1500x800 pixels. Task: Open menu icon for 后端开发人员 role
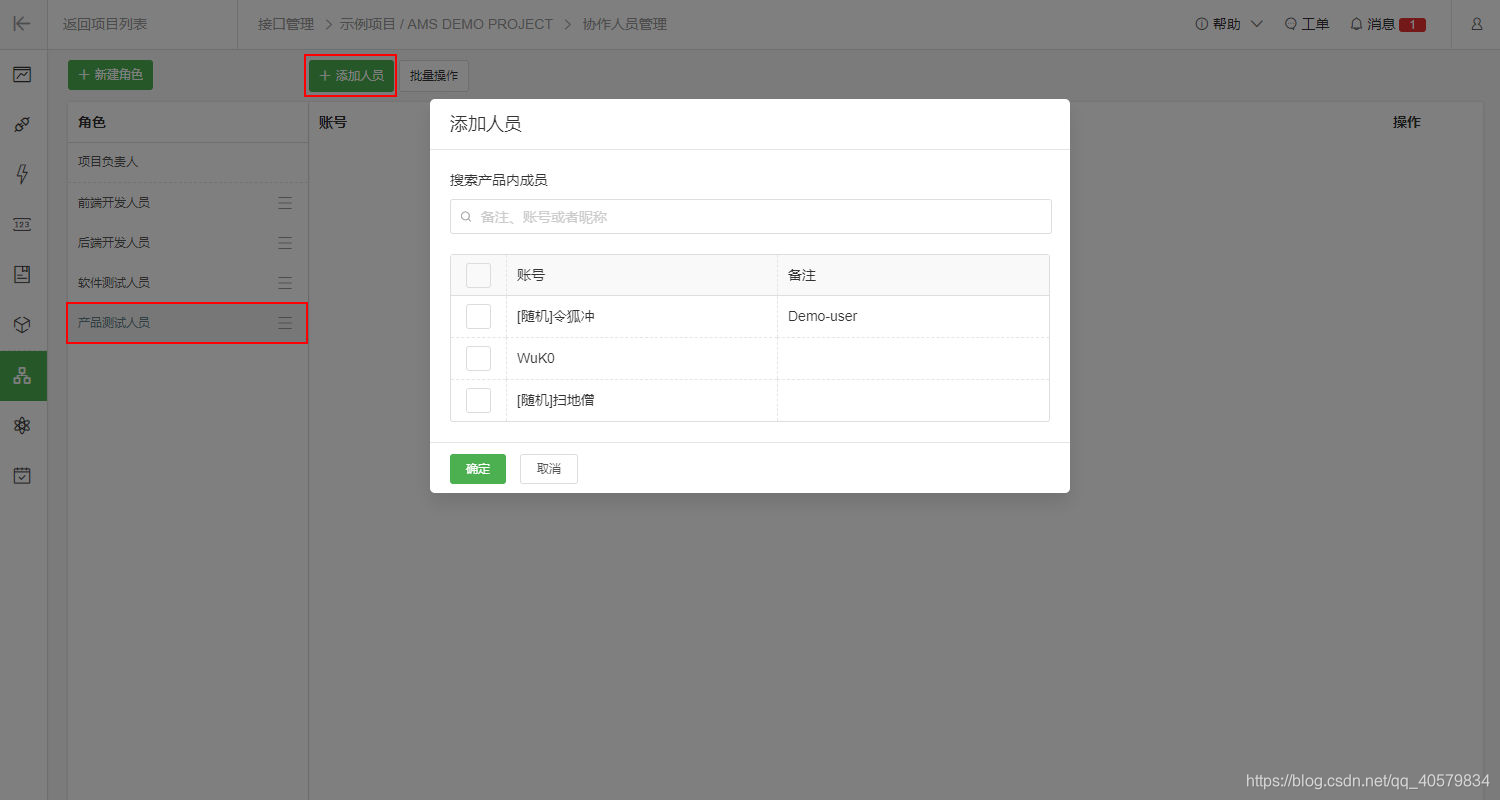coord(285,243)
